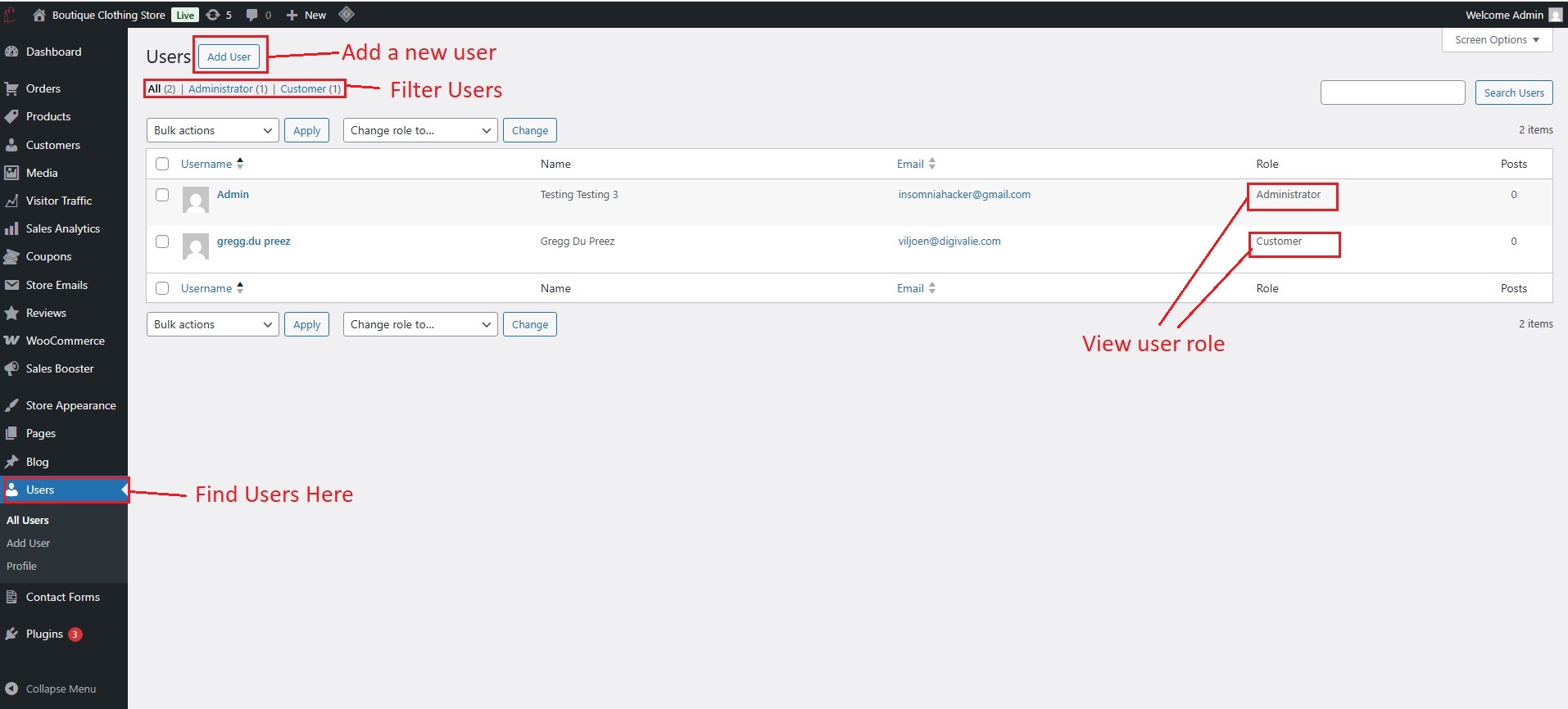1568x709 pixels.
Task: Open the top Bulk actions dropdown
Action: 212,130
